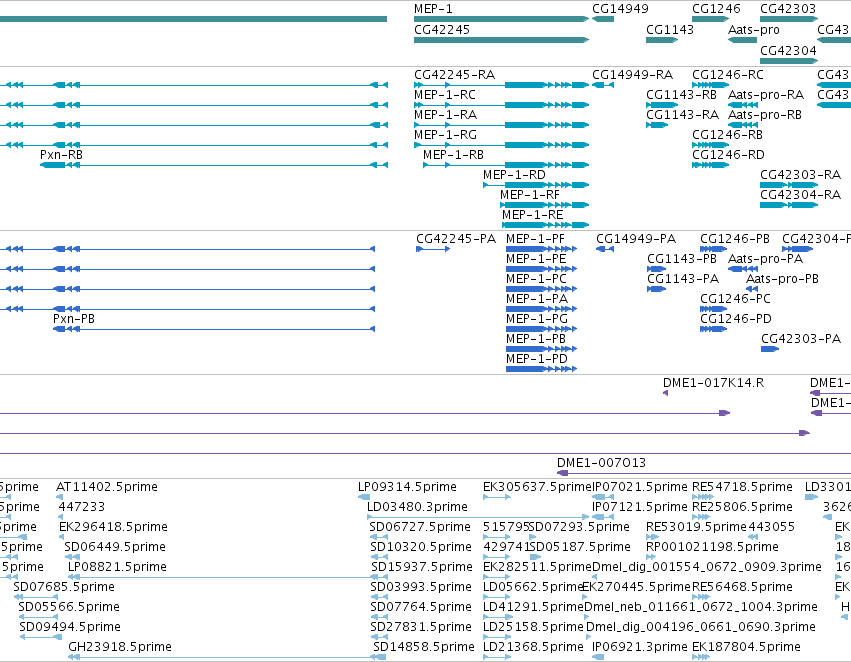Click protein label "MEP-1-PG"
The height and width of the screenshot is (662, 851).
pos(537,320)
